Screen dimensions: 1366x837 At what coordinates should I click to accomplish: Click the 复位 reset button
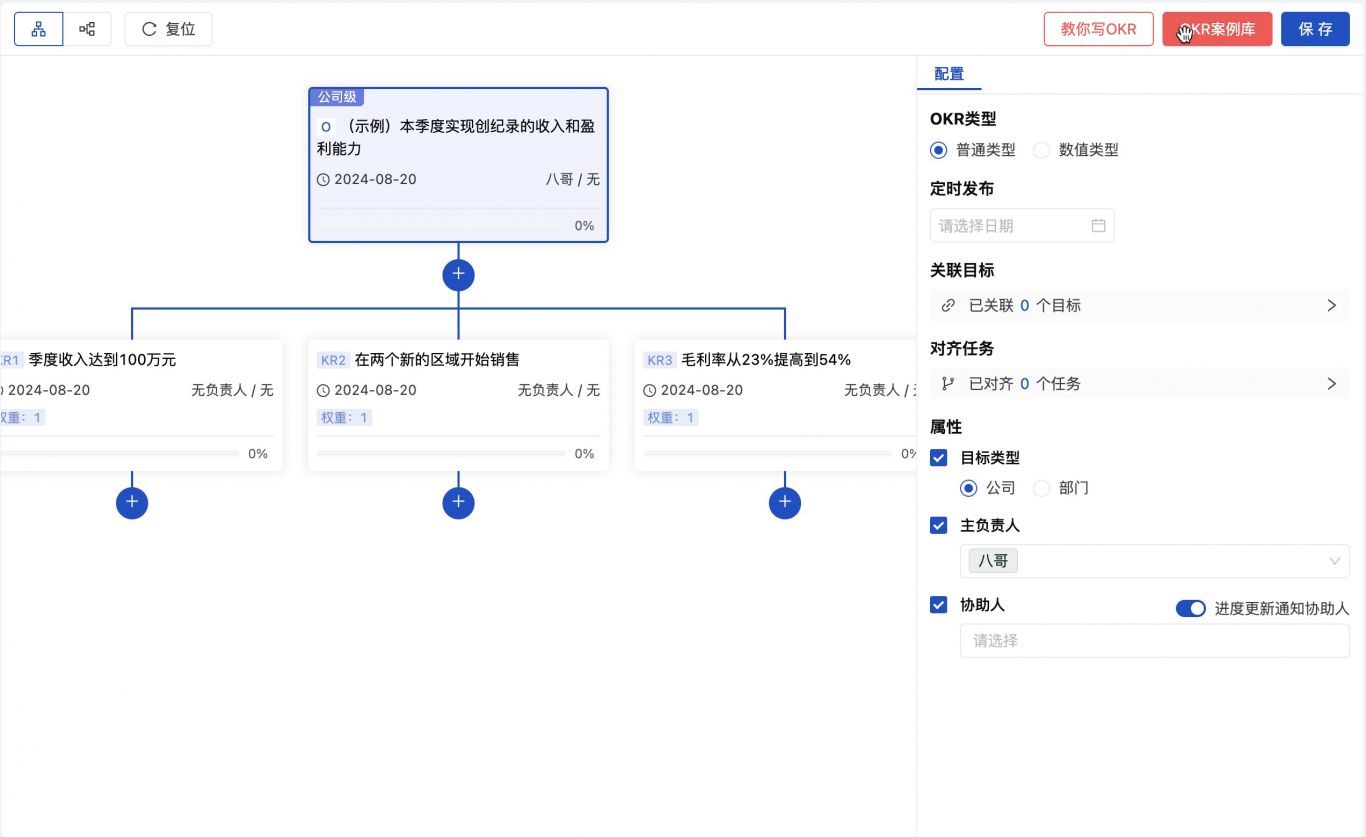(168, 29)
